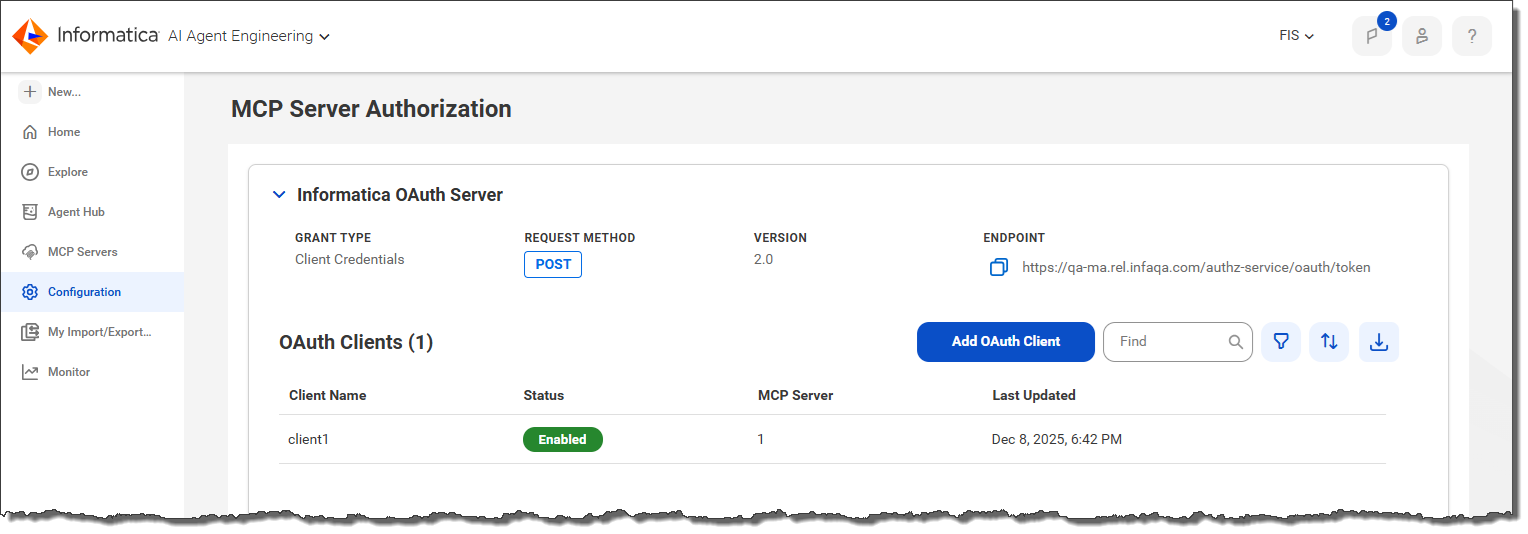Sort by Status column header
The width and height of the screenshot is (1528, 534).
tap(544, 395)
